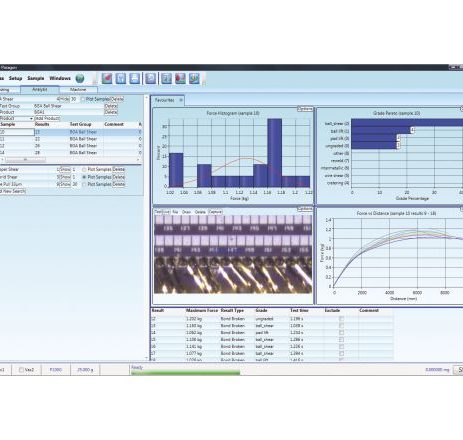Click the Add Product button

coord(47,118)
